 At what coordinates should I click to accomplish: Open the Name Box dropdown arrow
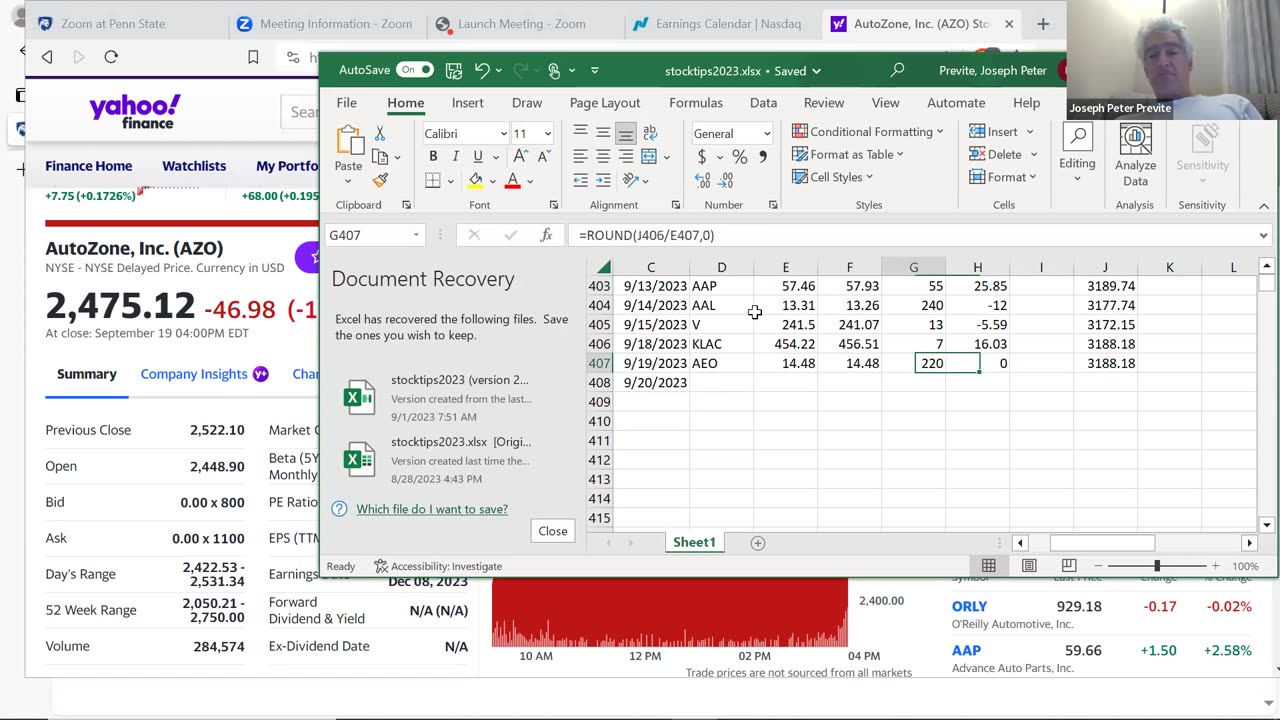tap(416, 235)
